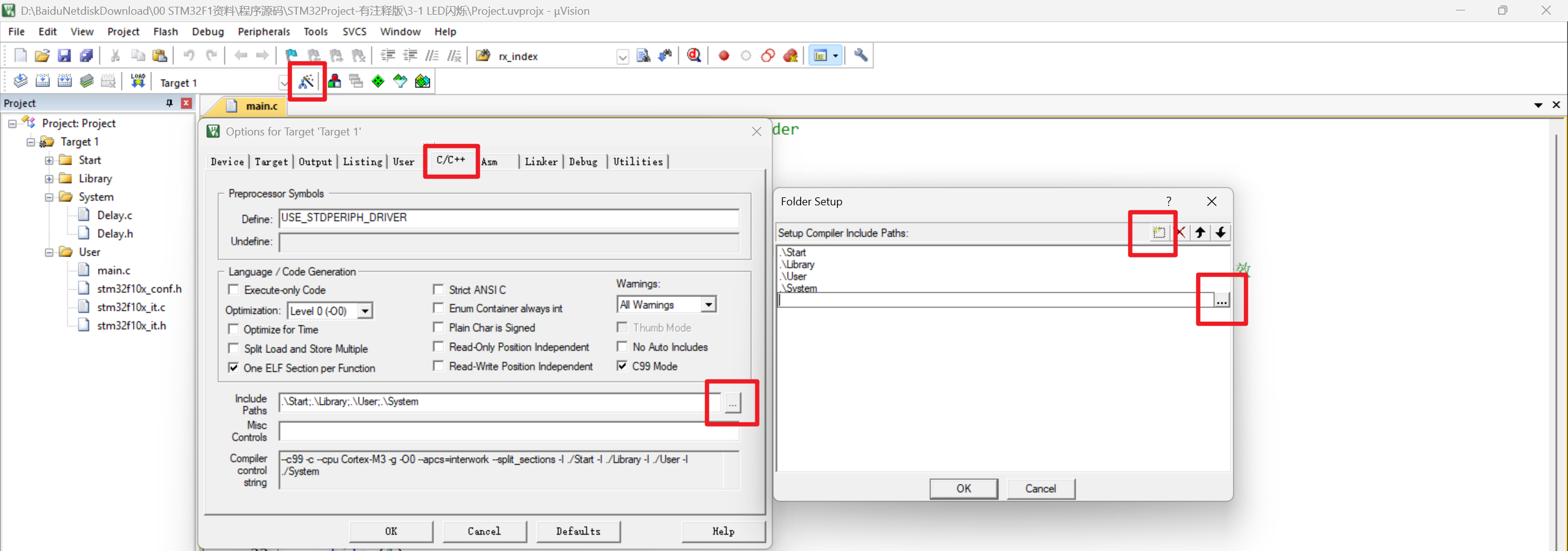Expand Start group in project tree
This screenshot has width=1568, height=551.
click(49, 161)
